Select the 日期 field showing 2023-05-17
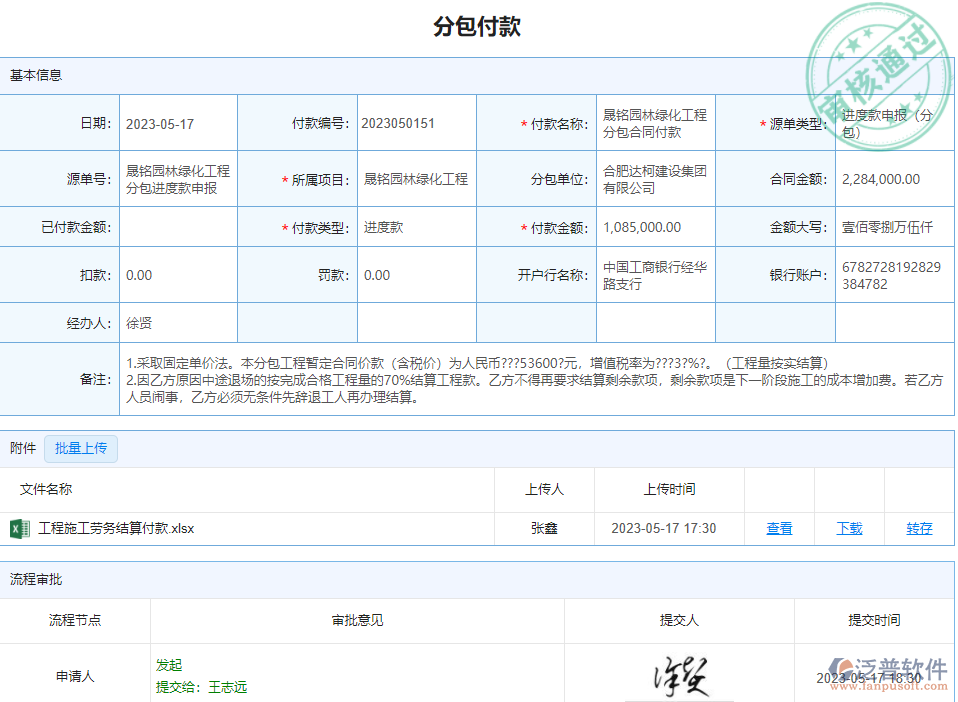The image size is (958, 702). coord(178,124)
